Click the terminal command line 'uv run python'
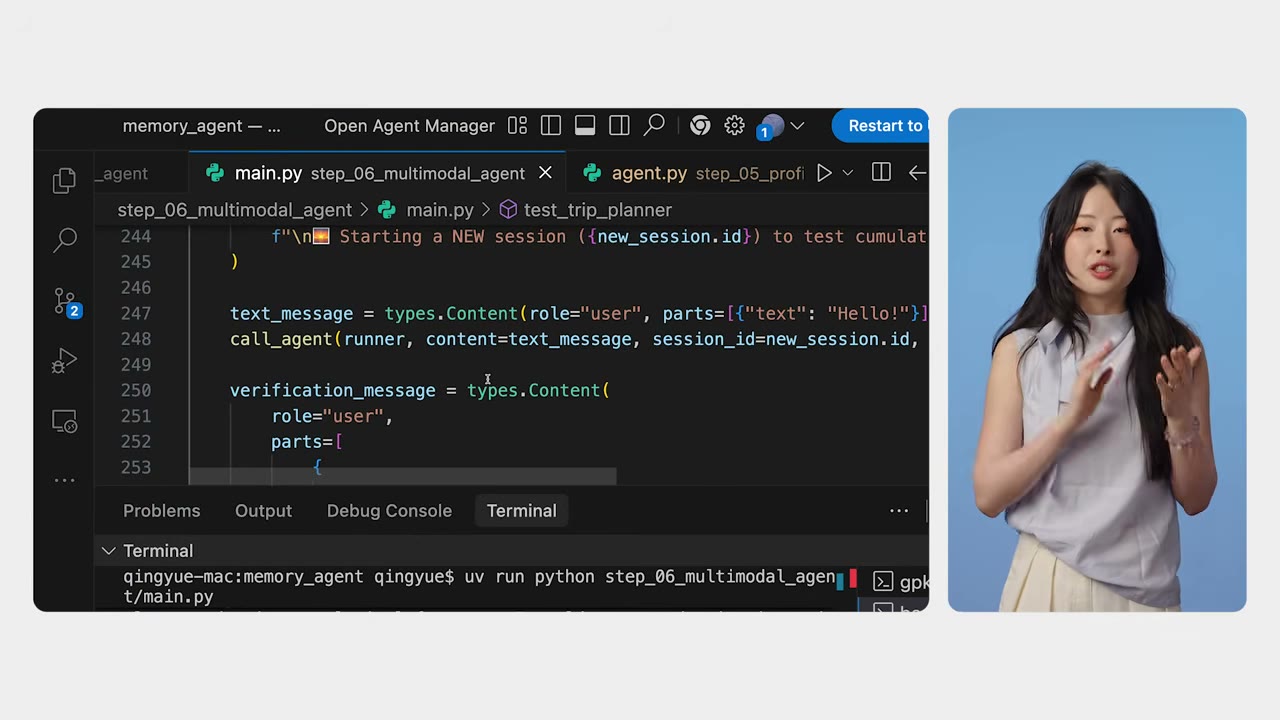This screenshot has height=720, width=1280. tap(530, 577)
